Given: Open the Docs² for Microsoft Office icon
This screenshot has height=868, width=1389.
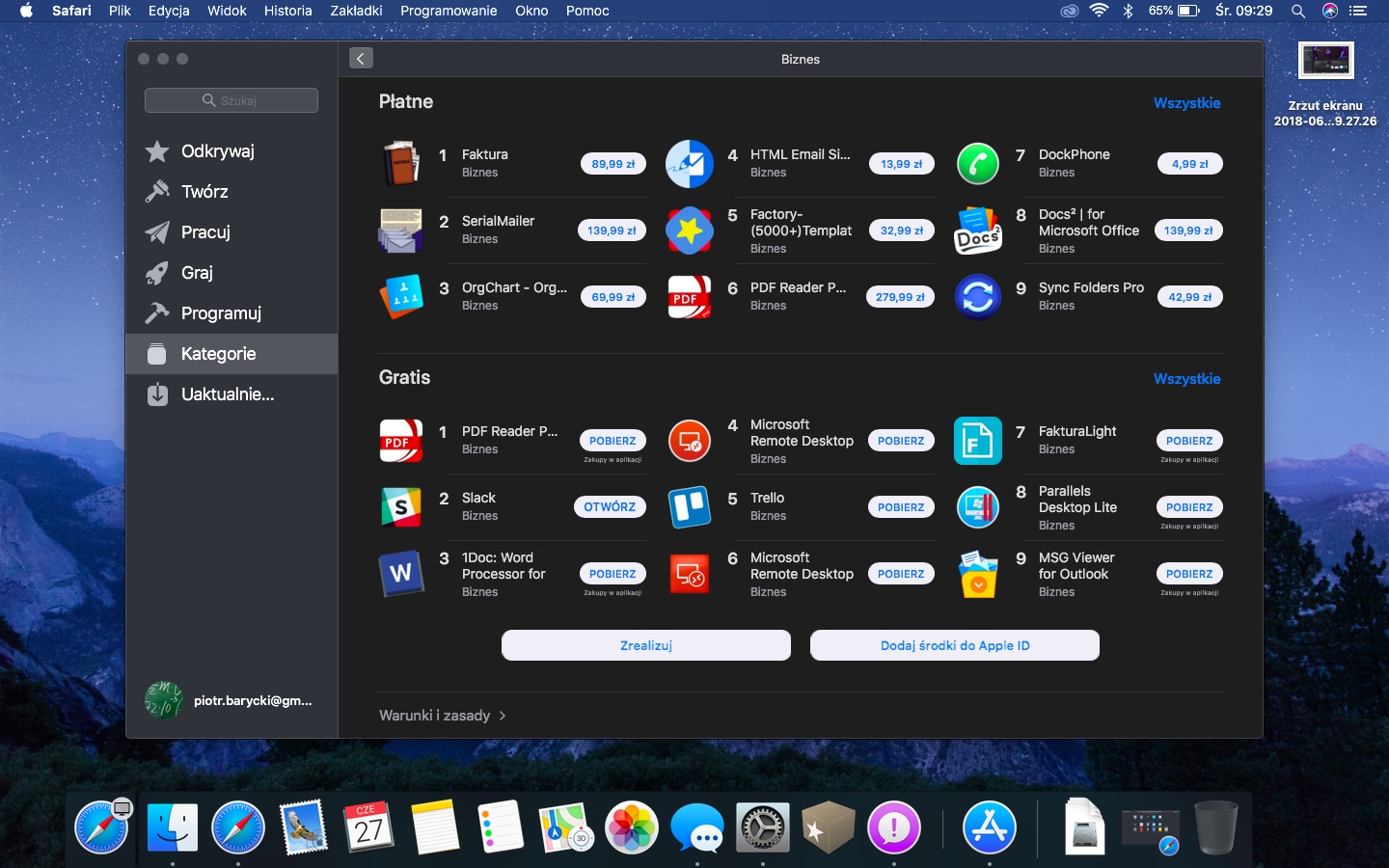Looking at the screenshot, I should 978,231.
